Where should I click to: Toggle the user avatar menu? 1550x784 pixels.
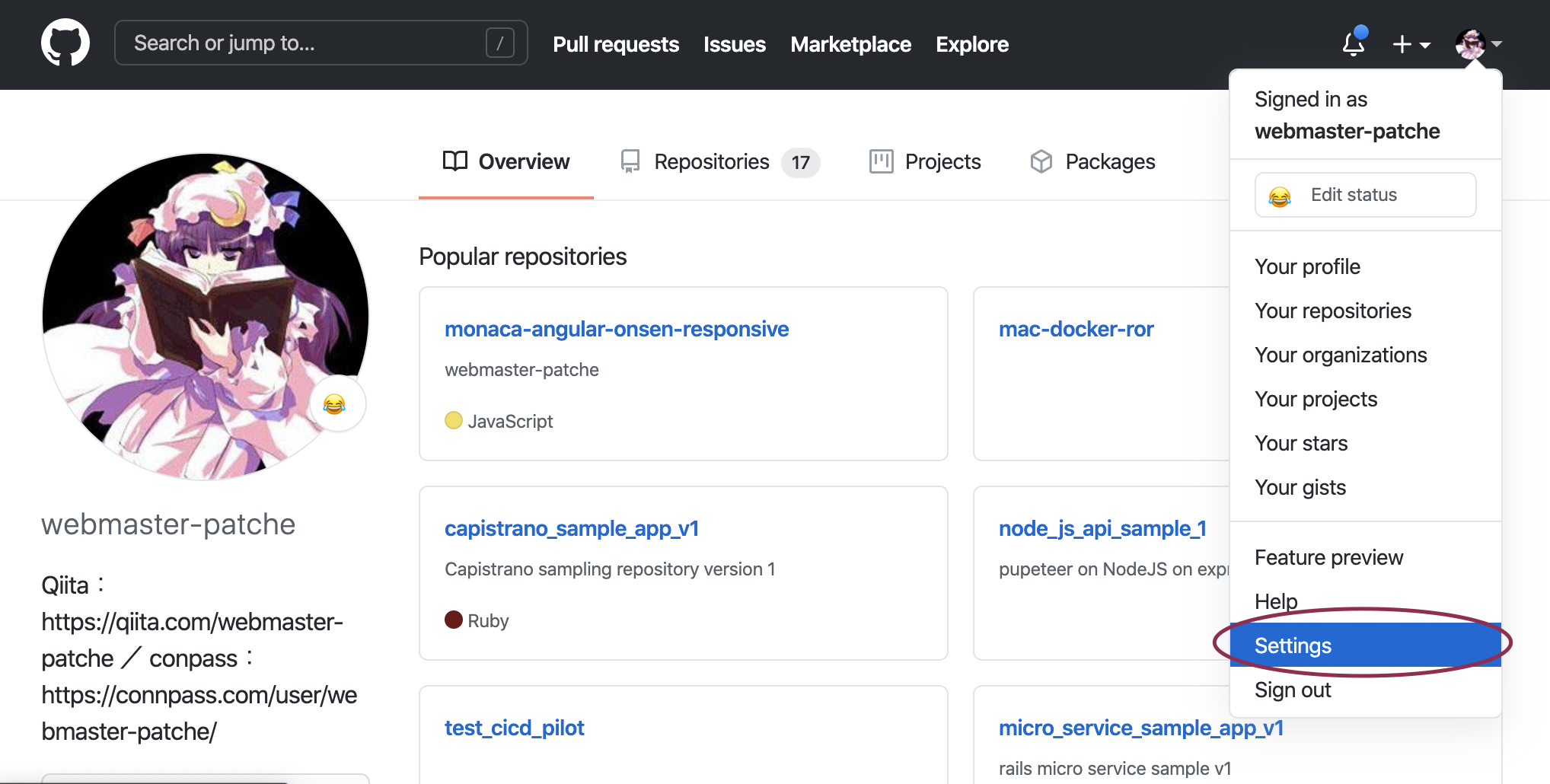[1478, 44]
